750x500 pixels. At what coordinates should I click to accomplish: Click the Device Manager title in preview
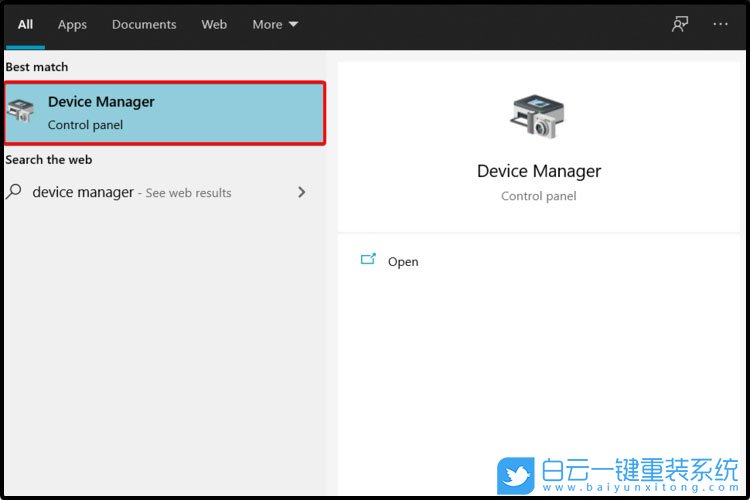click(x=539, y=171)
